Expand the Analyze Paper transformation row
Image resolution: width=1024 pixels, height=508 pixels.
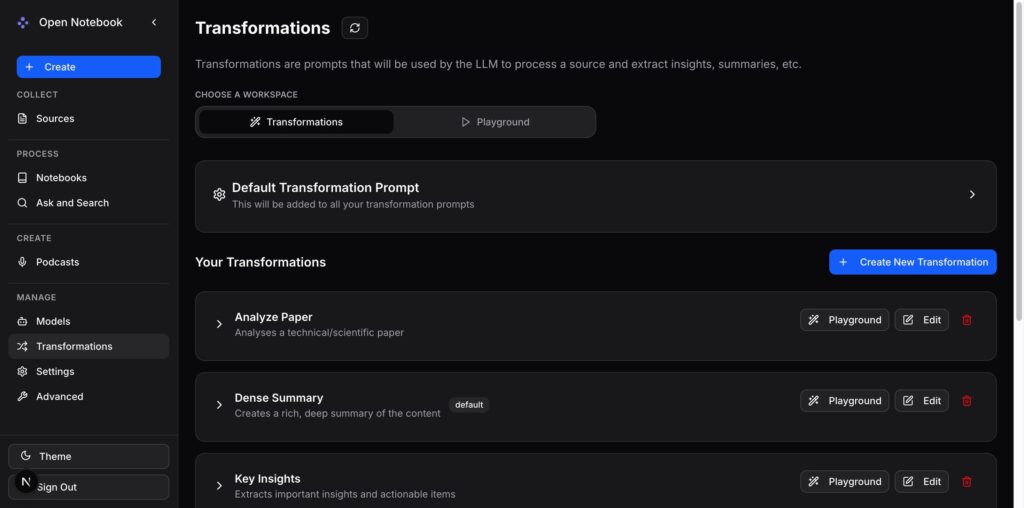(x=219, y=324)
